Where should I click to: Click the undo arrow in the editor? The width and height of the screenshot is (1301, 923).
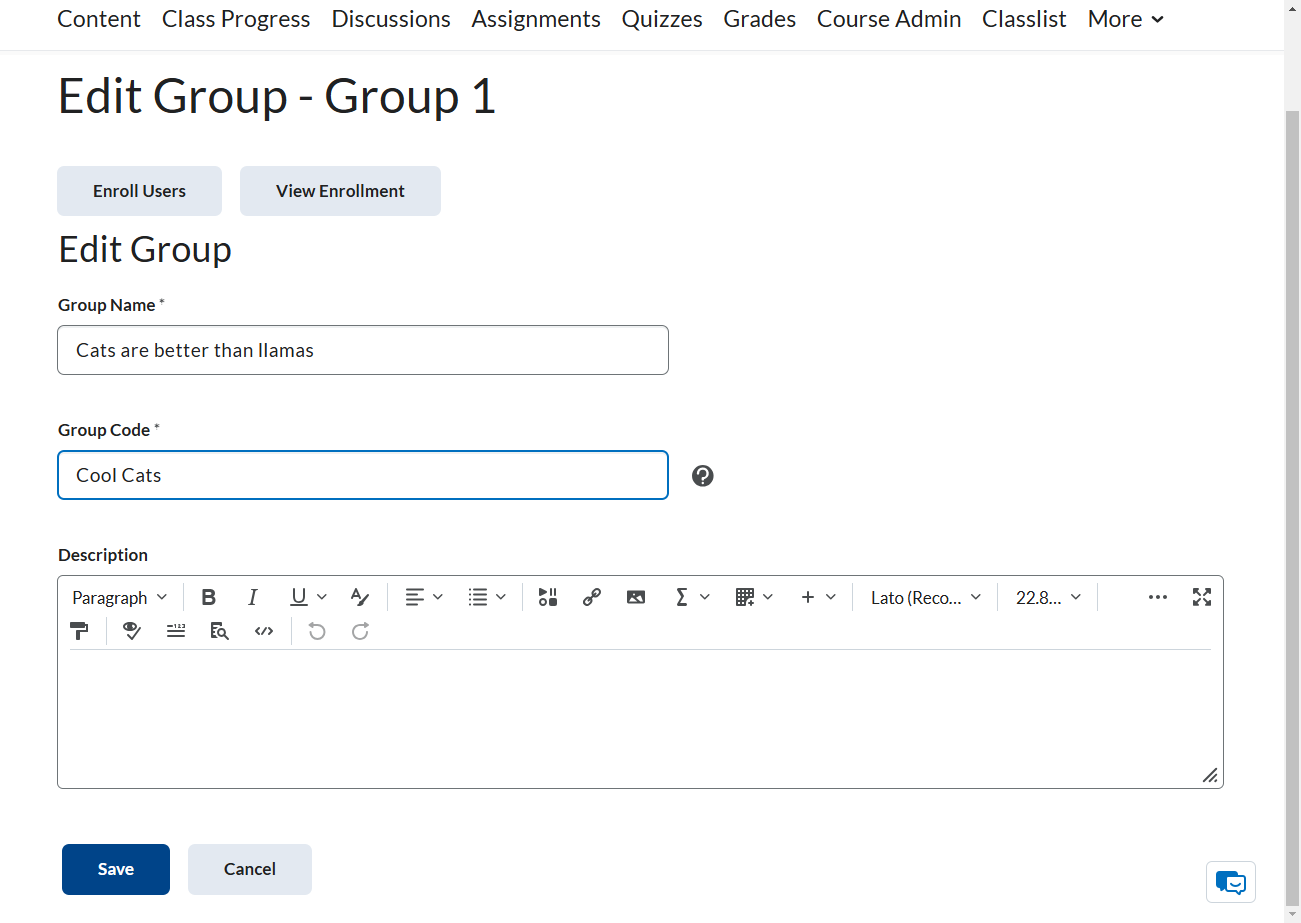317,631
